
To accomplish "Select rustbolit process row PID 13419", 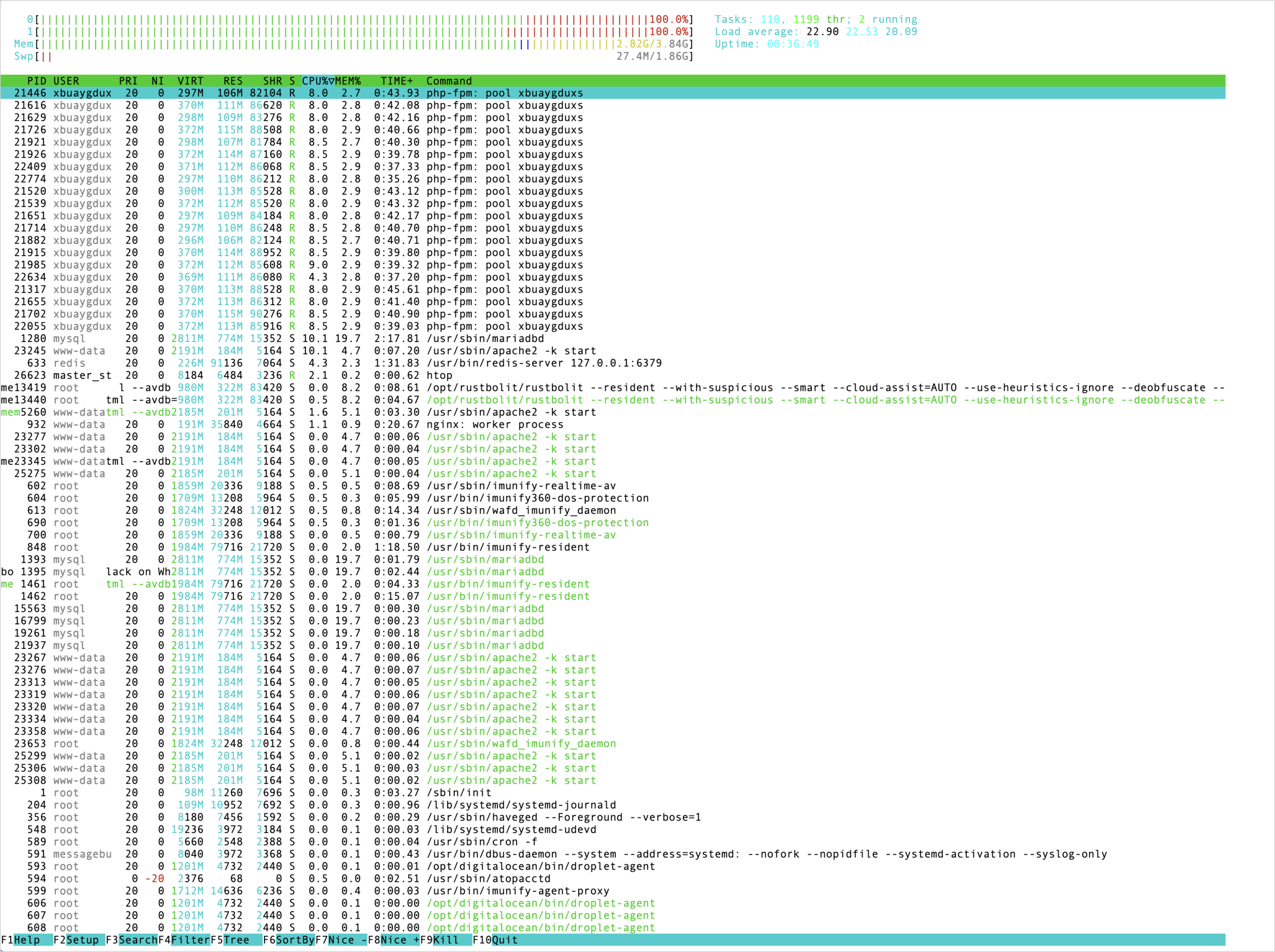I will tap(613, 387).
